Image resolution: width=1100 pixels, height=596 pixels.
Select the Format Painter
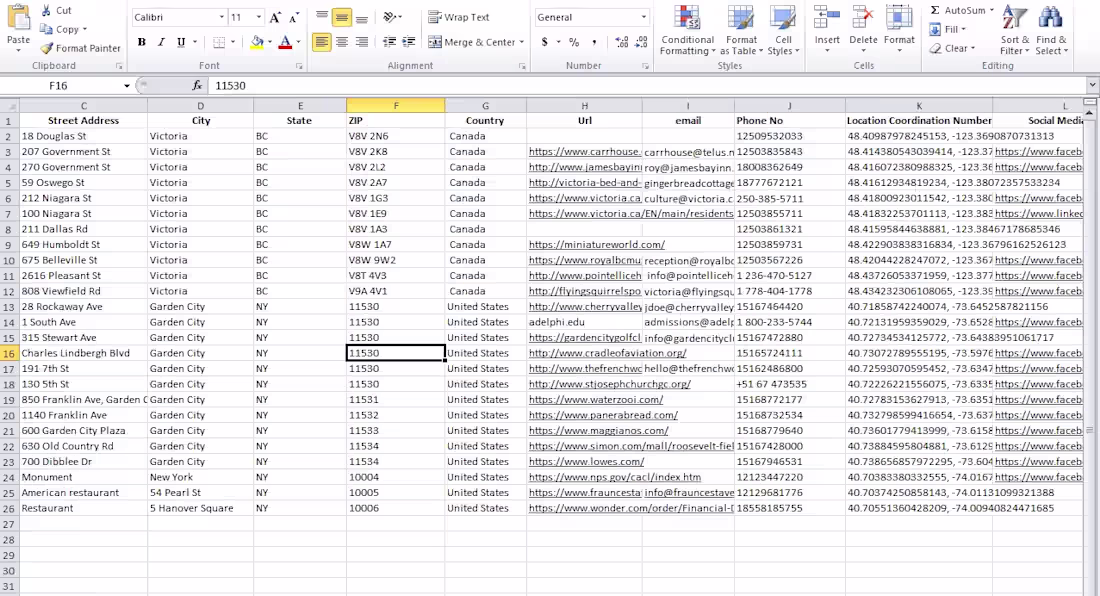coord(80,47)
